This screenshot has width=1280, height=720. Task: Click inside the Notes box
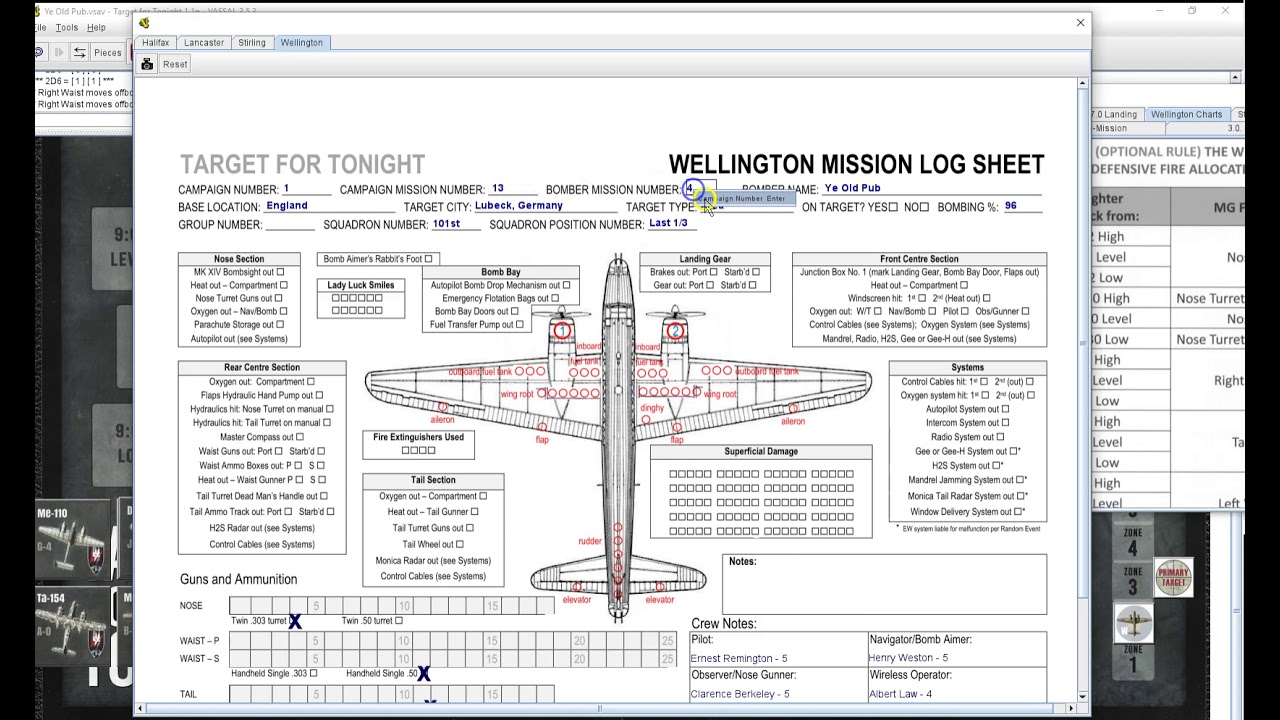(885, 584)
